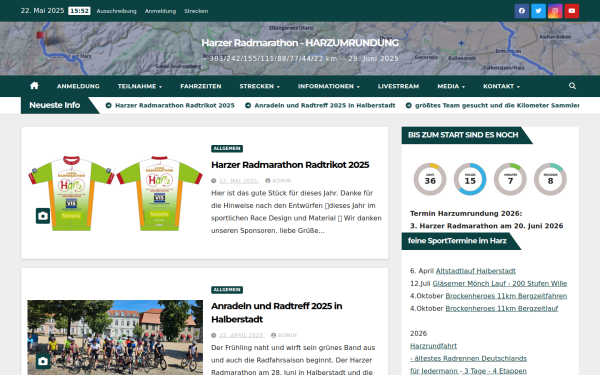Screen dimensions: 600x375
Task: Open the Twitter social icon
Action: coord(538,11)
